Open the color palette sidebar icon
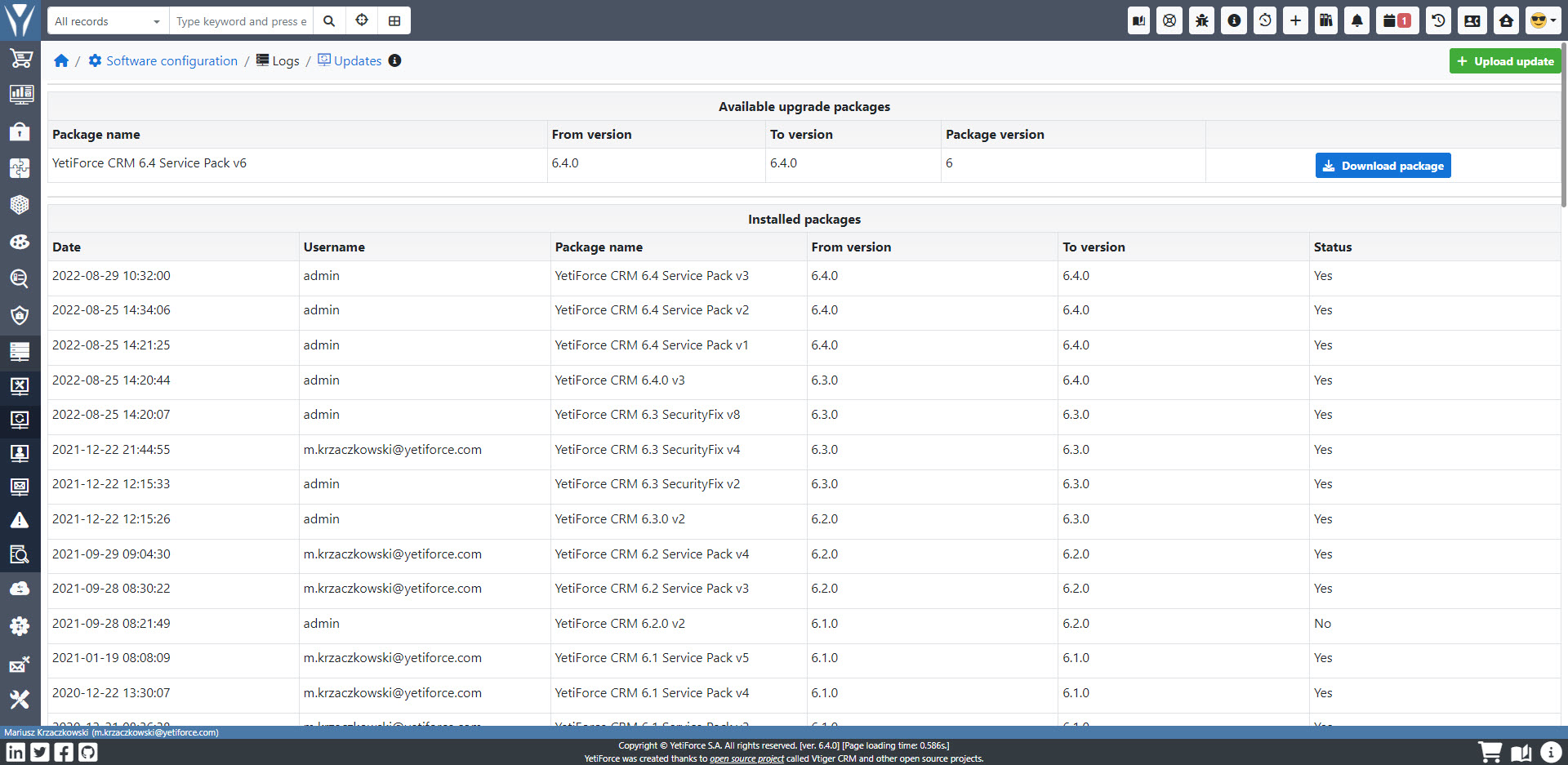Screen dimensions: 1568x765 point(20,242)
